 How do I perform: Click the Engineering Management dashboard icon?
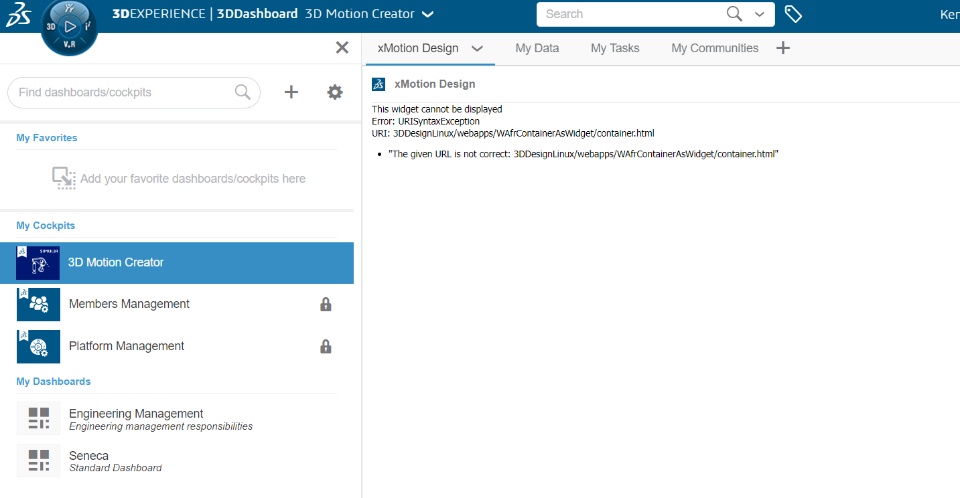click(39, 418)
